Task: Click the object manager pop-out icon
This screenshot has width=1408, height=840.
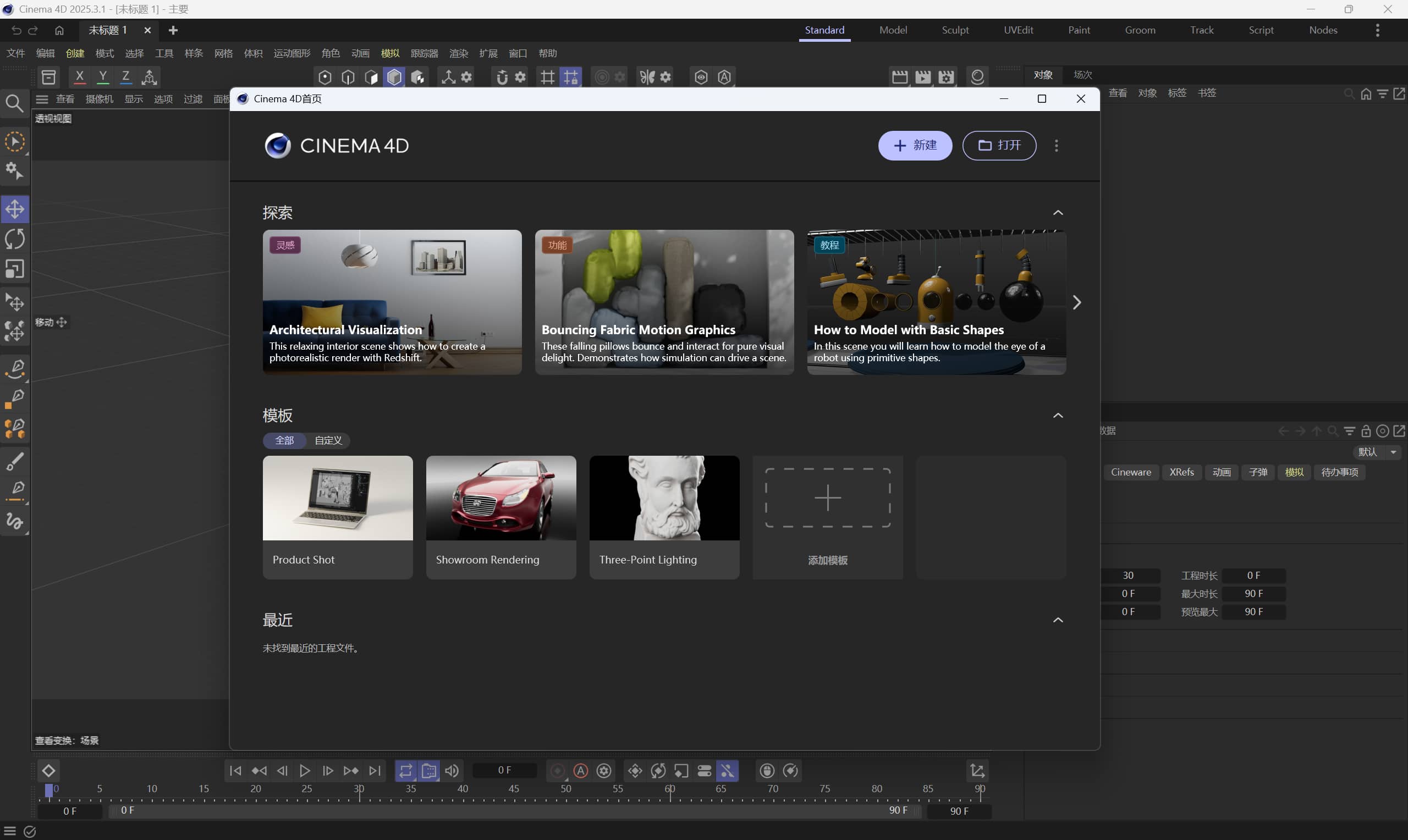Action: (1399, 93)
